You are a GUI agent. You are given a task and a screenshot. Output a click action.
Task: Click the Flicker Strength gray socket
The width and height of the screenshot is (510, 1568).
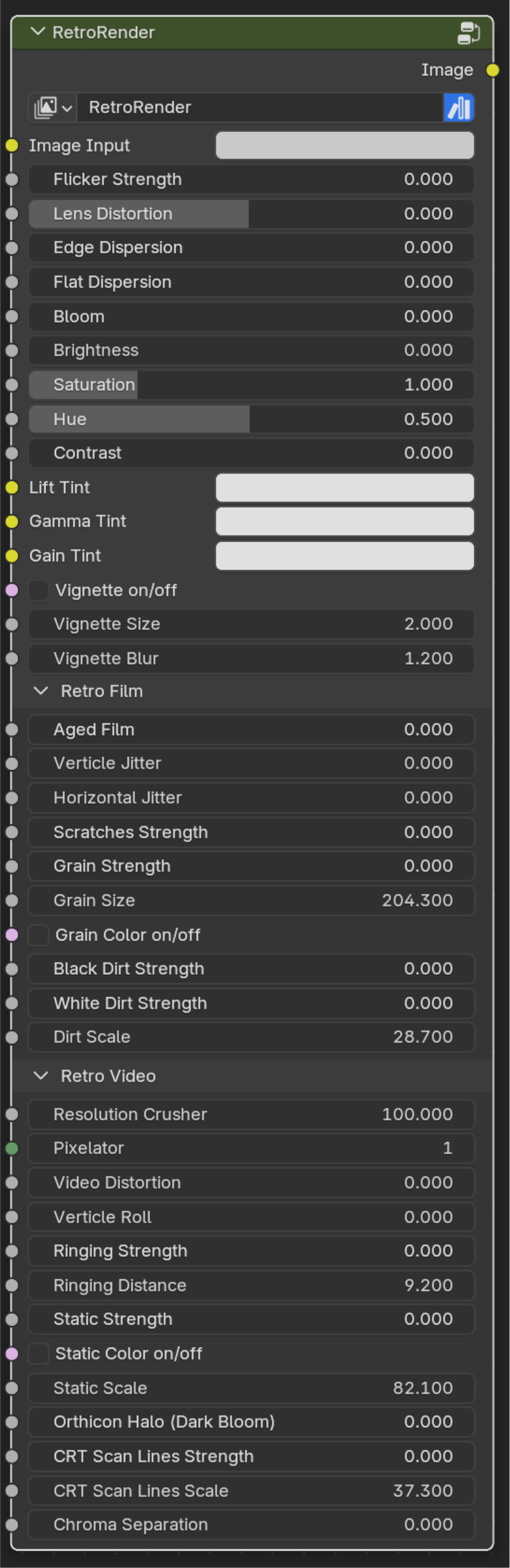(x=12, y=179)
